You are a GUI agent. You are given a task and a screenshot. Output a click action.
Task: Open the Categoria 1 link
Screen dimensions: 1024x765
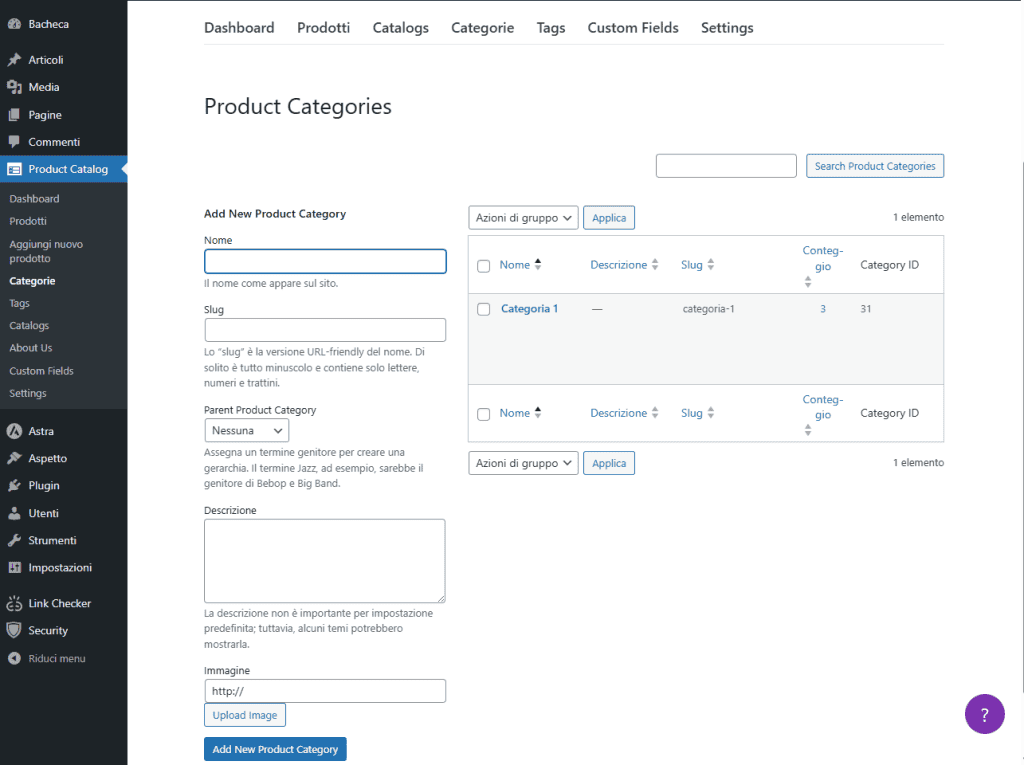pos(529,308)
